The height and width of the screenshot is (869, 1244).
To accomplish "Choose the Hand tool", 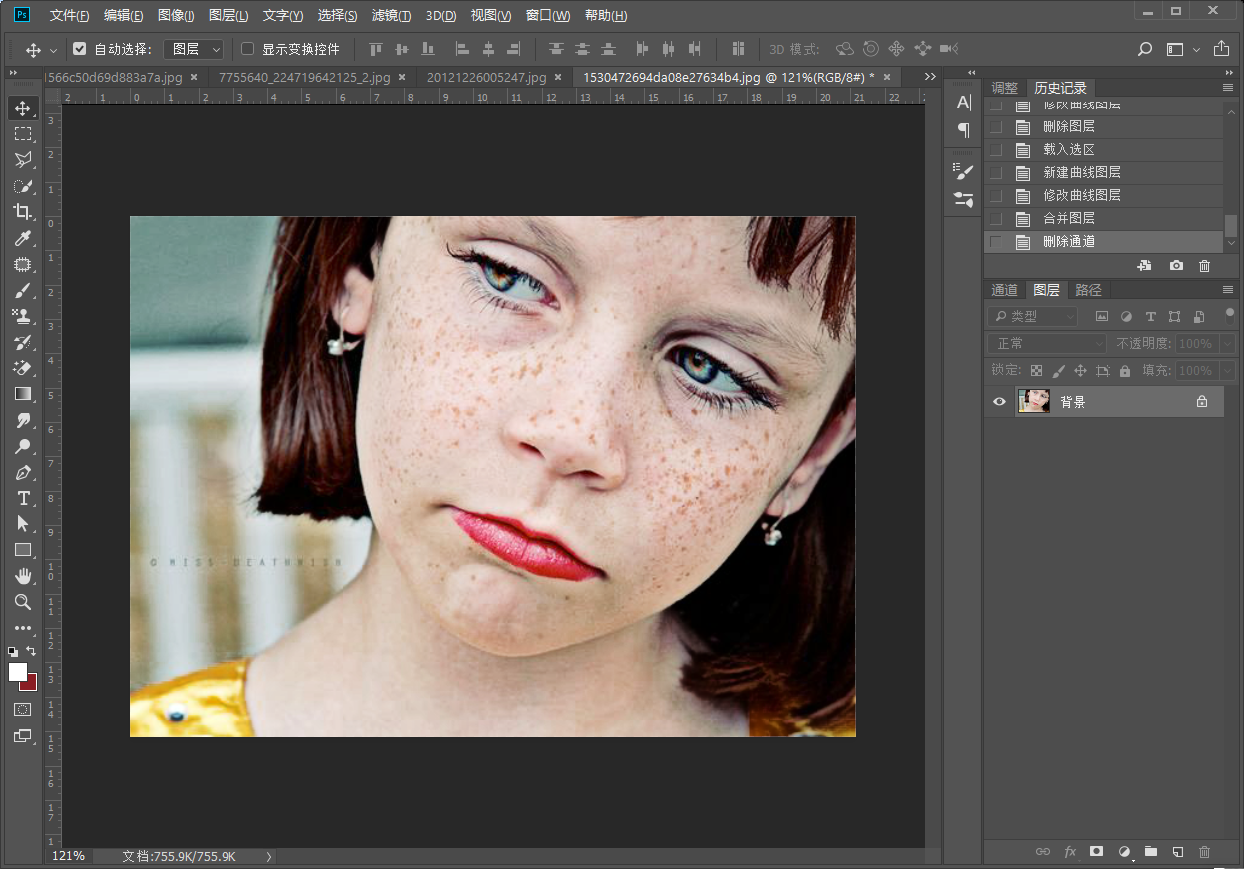I will (x=22, y=576).
